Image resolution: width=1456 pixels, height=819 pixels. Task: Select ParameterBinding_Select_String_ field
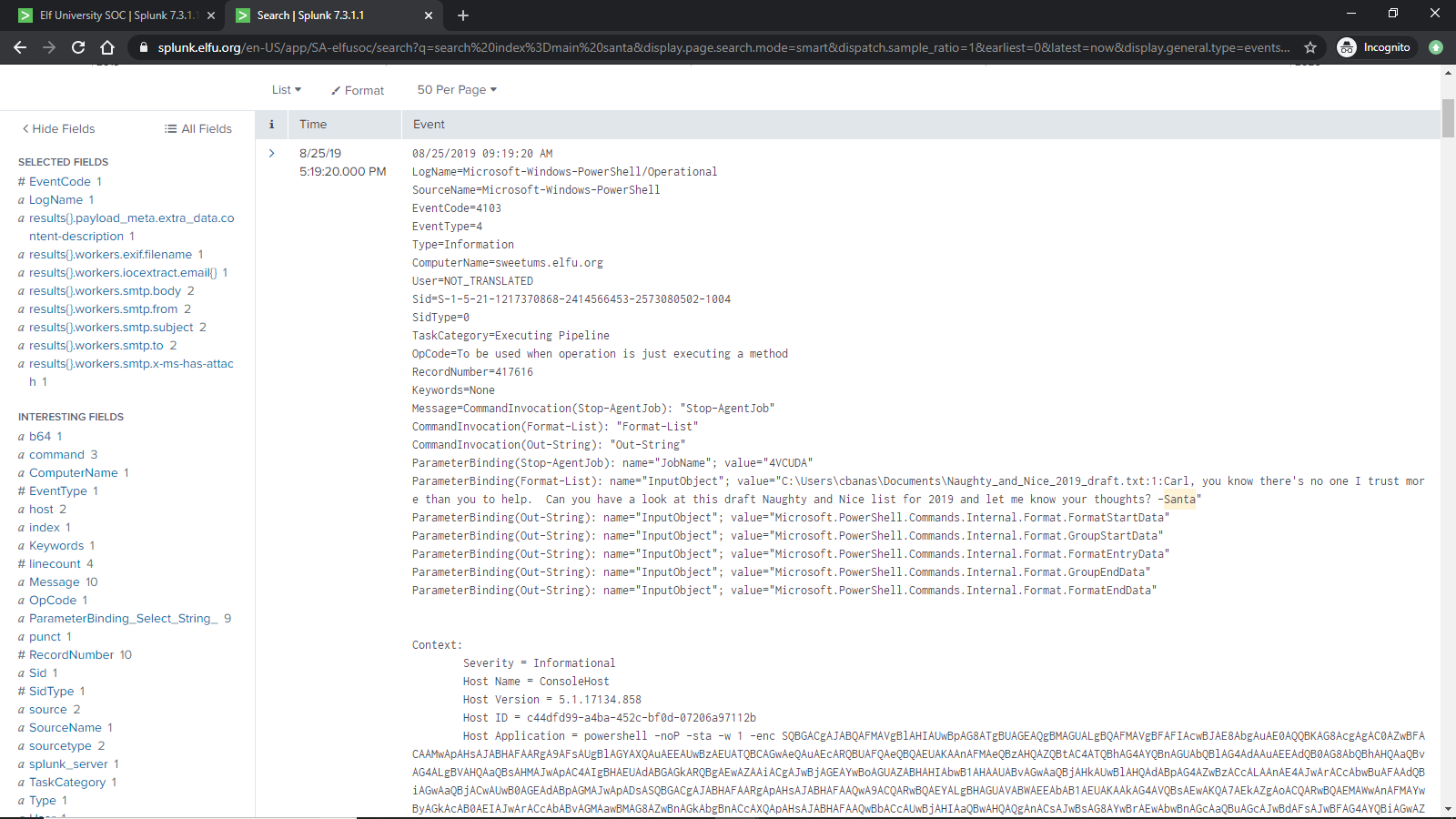point(124,619)
